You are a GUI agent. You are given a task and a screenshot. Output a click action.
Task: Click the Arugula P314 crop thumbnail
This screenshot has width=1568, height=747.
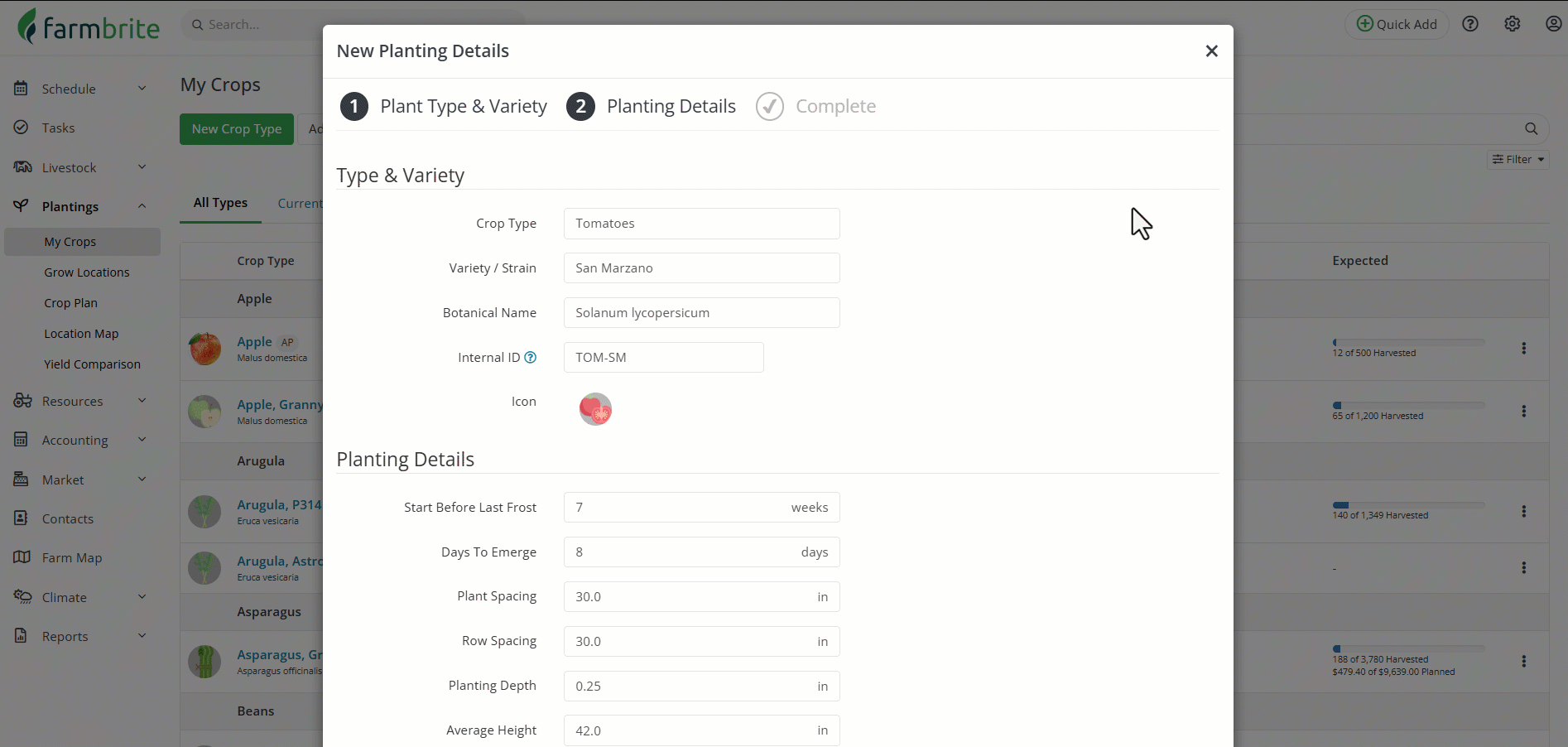(204, 512)
